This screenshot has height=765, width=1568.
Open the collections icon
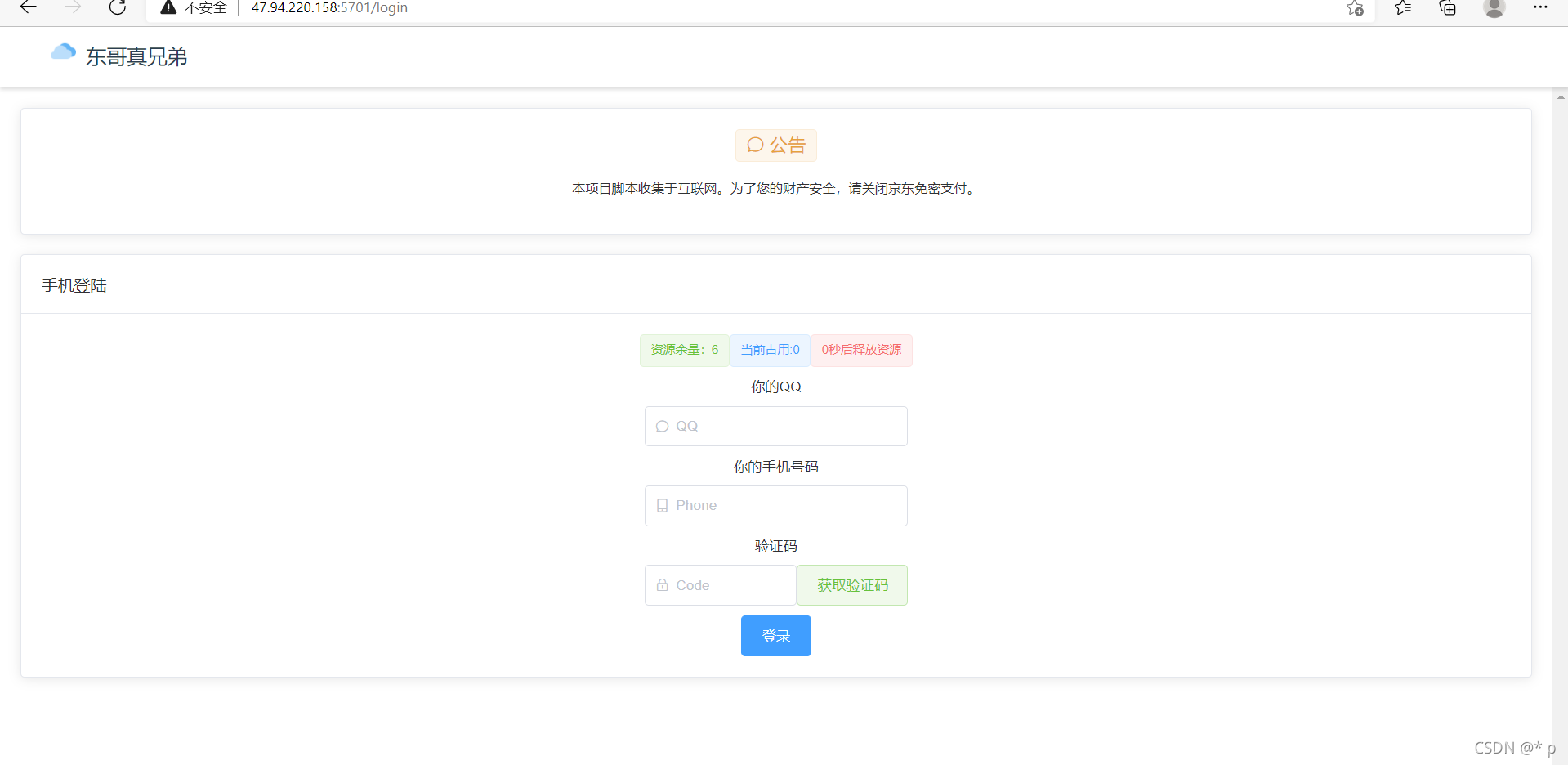1448,8
